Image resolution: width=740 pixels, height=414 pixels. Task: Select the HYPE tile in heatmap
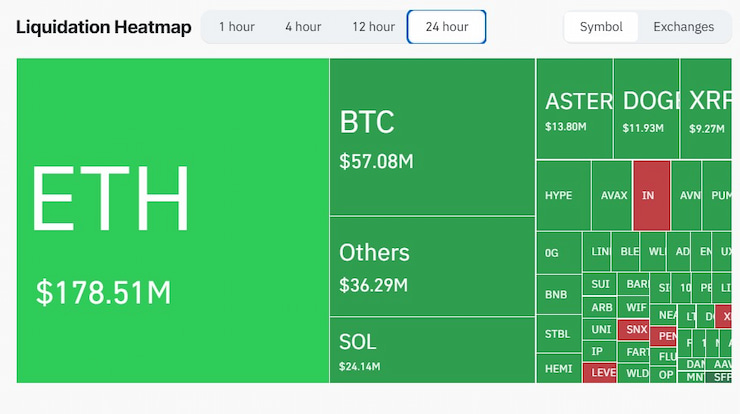coord(563,195)
